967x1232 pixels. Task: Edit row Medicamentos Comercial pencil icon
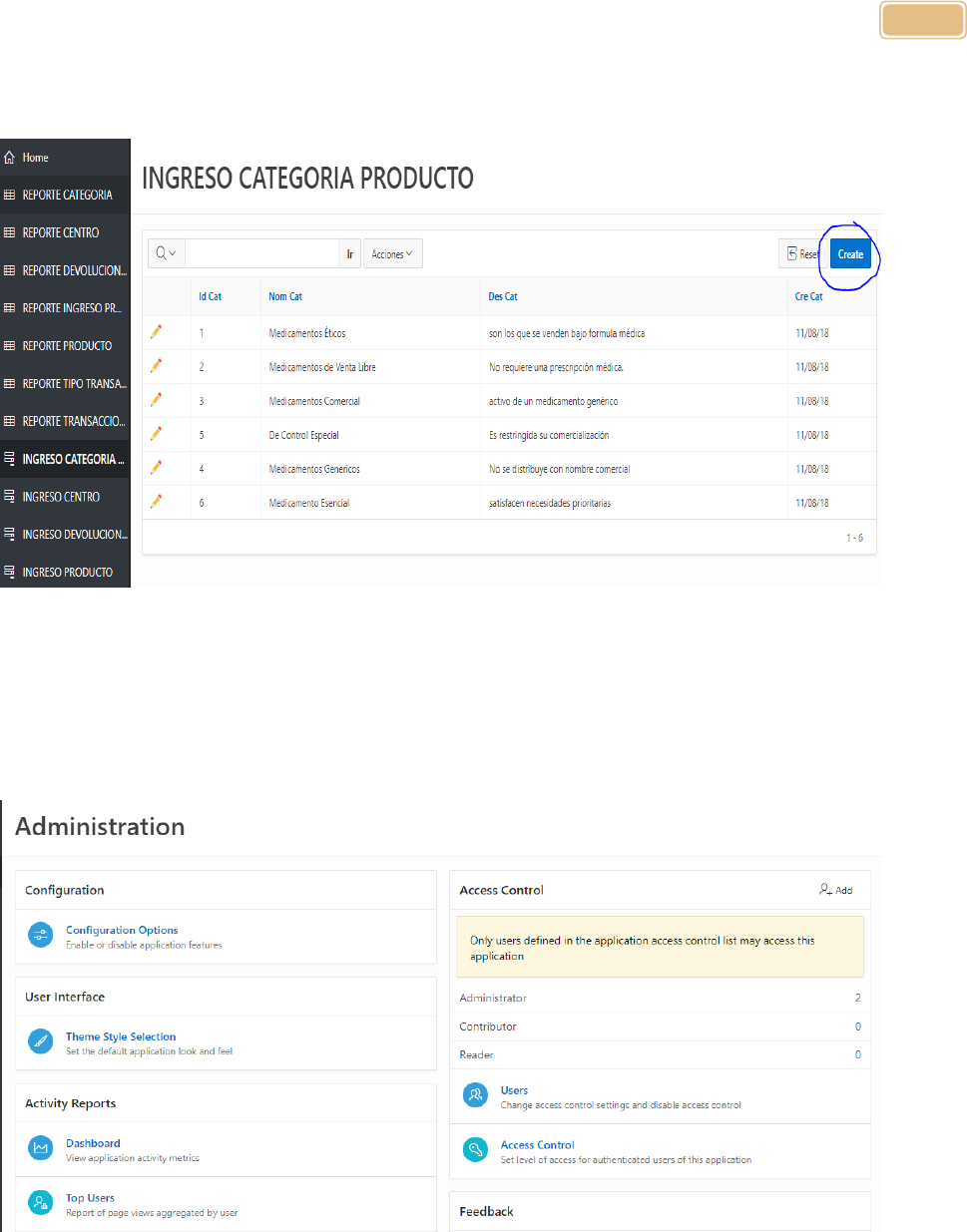click(156, 400)
